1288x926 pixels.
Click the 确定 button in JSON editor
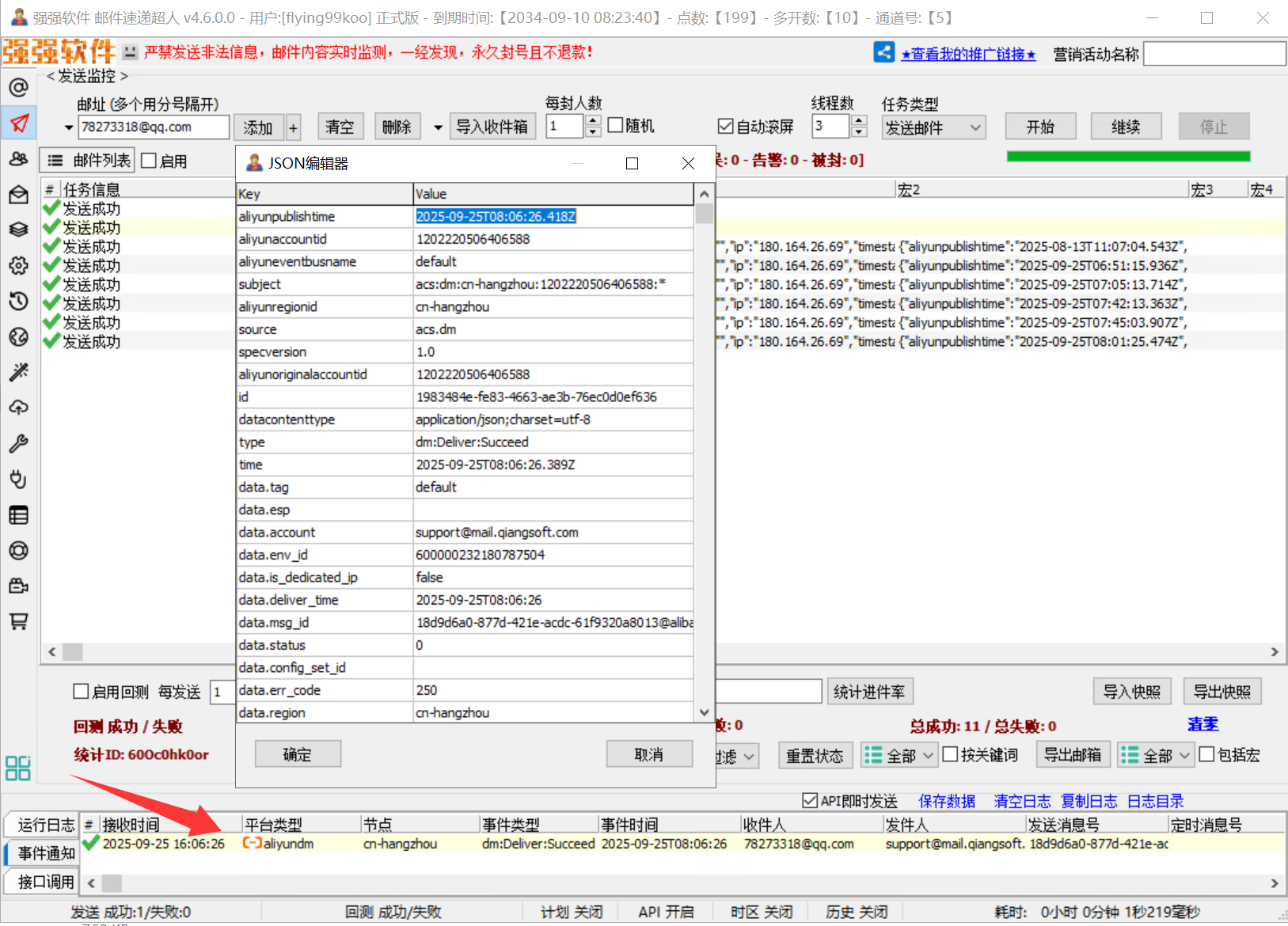point(298,754)
